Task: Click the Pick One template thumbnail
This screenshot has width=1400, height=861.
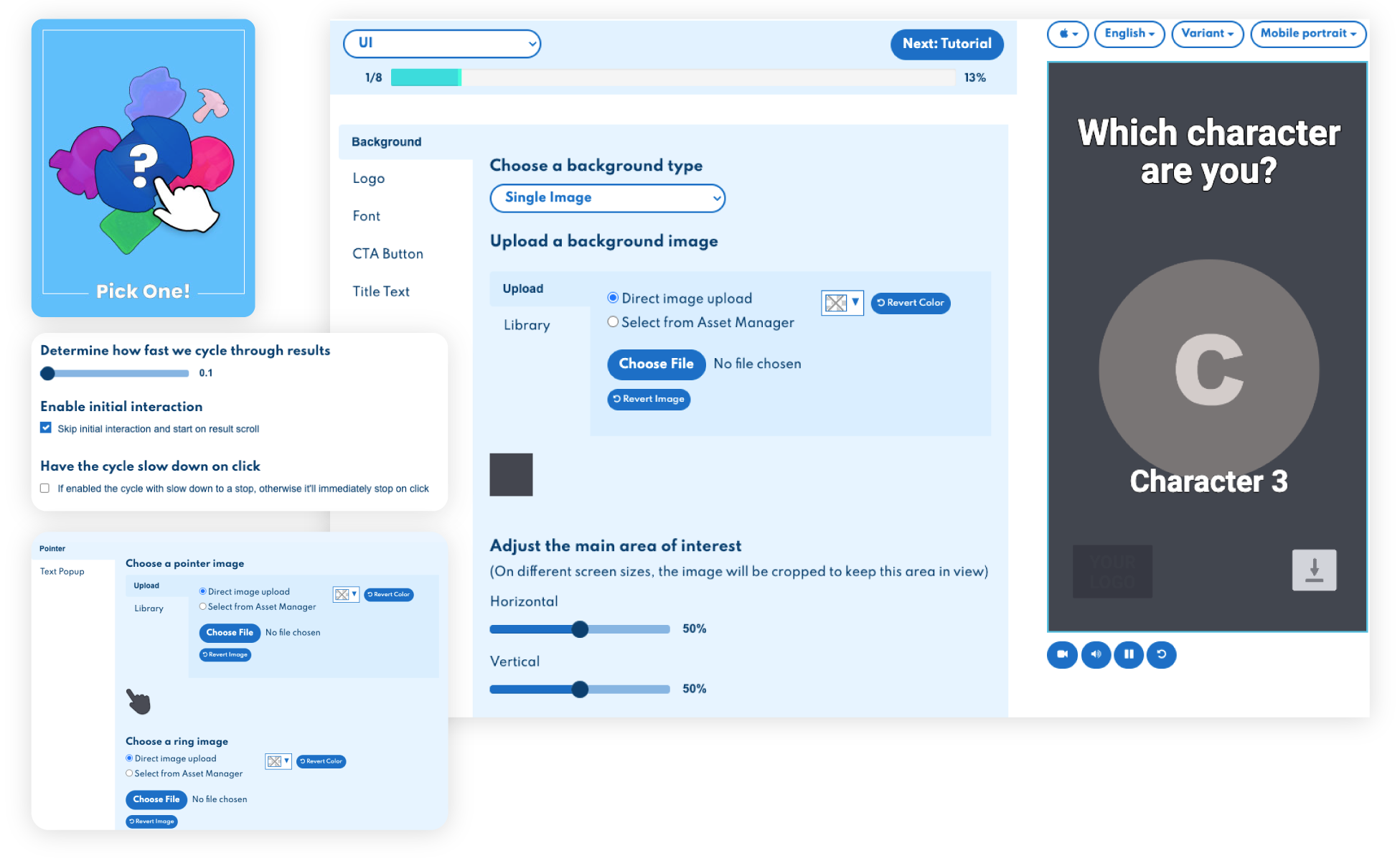Action: coord(143,168)
